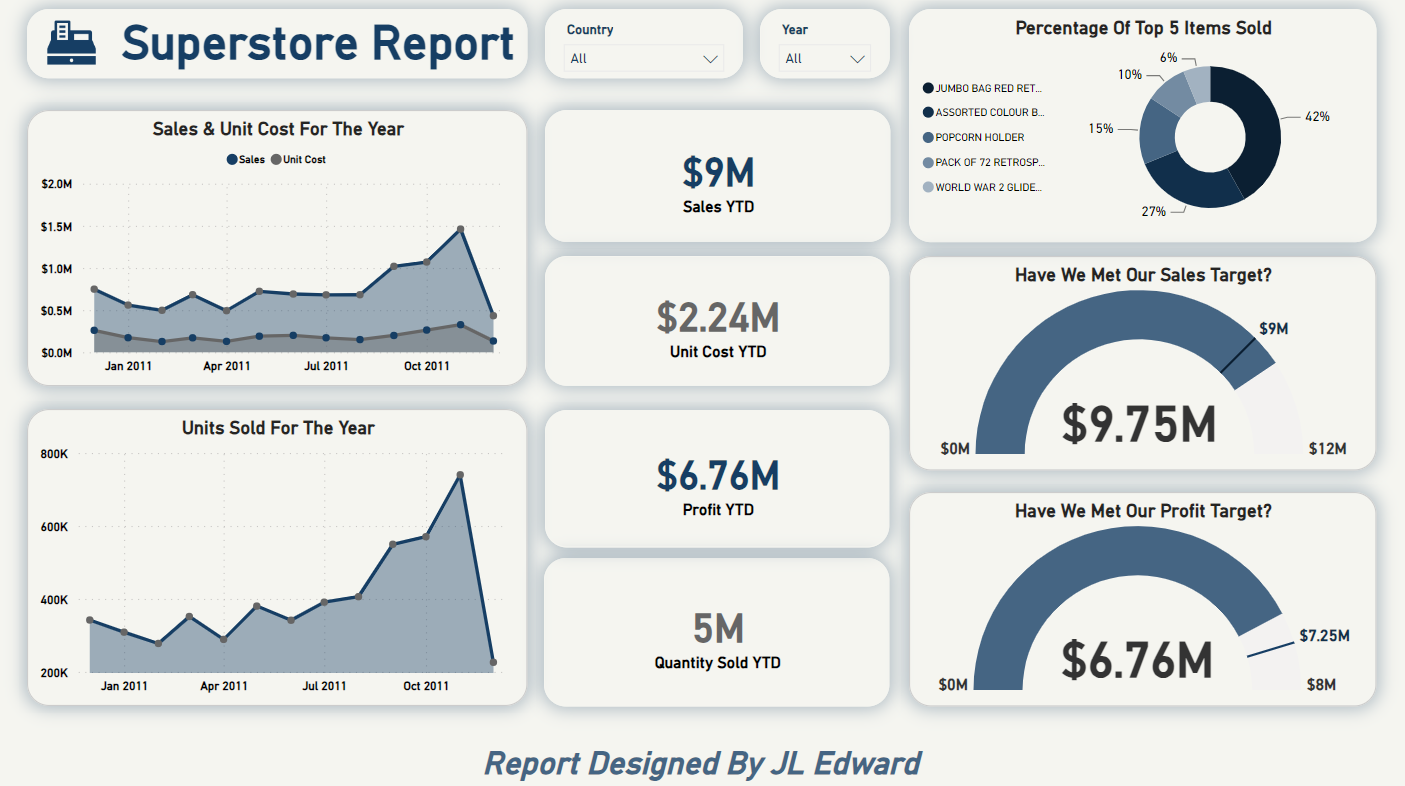Click the Unit Cost YTD card

coord(717,322)
